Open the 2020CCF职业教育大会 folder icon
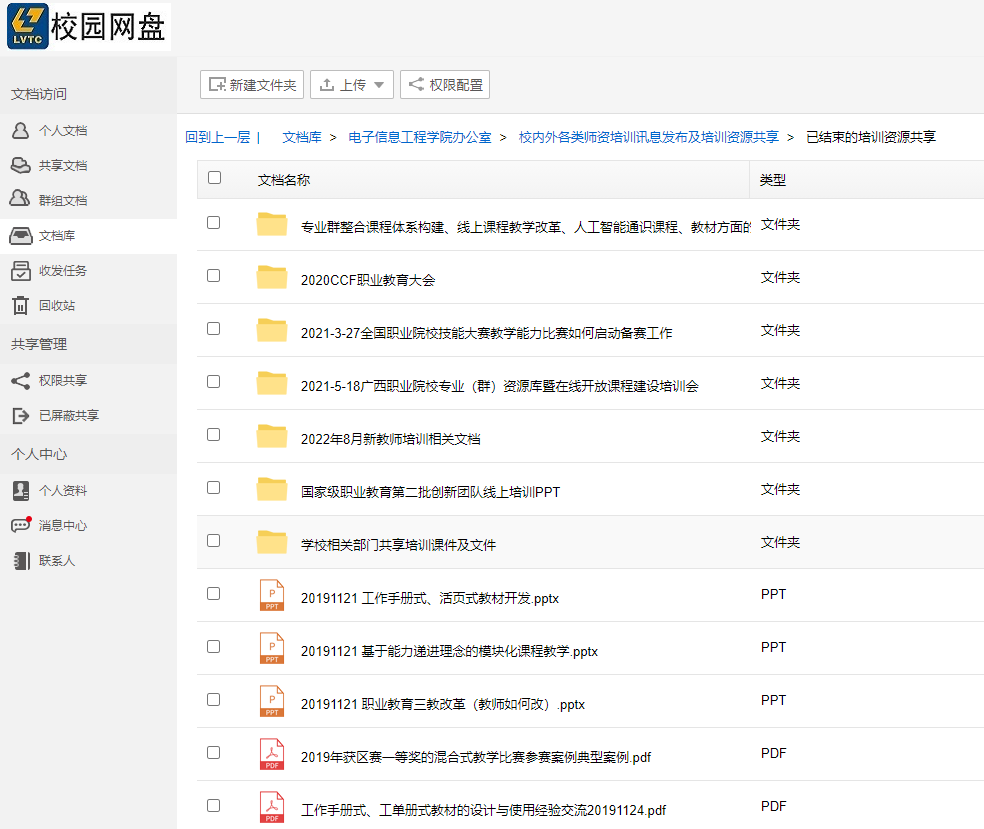Screen dimensions: 984x829 [272, 278]
